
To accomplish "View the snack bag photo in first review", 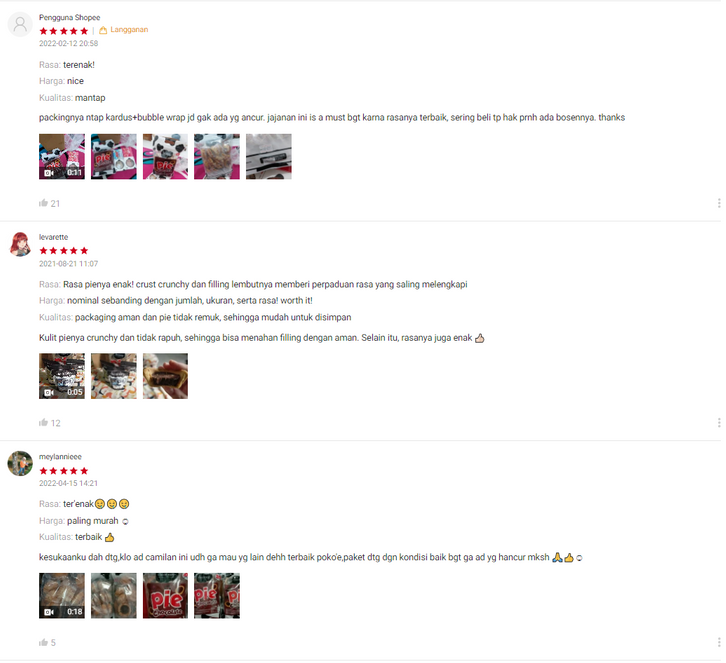I will (217, 156).
